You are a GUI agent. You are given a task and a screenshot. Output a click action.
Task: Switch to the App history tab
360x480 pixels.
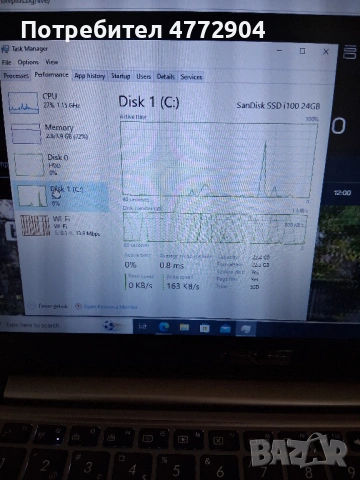(89, 76)
